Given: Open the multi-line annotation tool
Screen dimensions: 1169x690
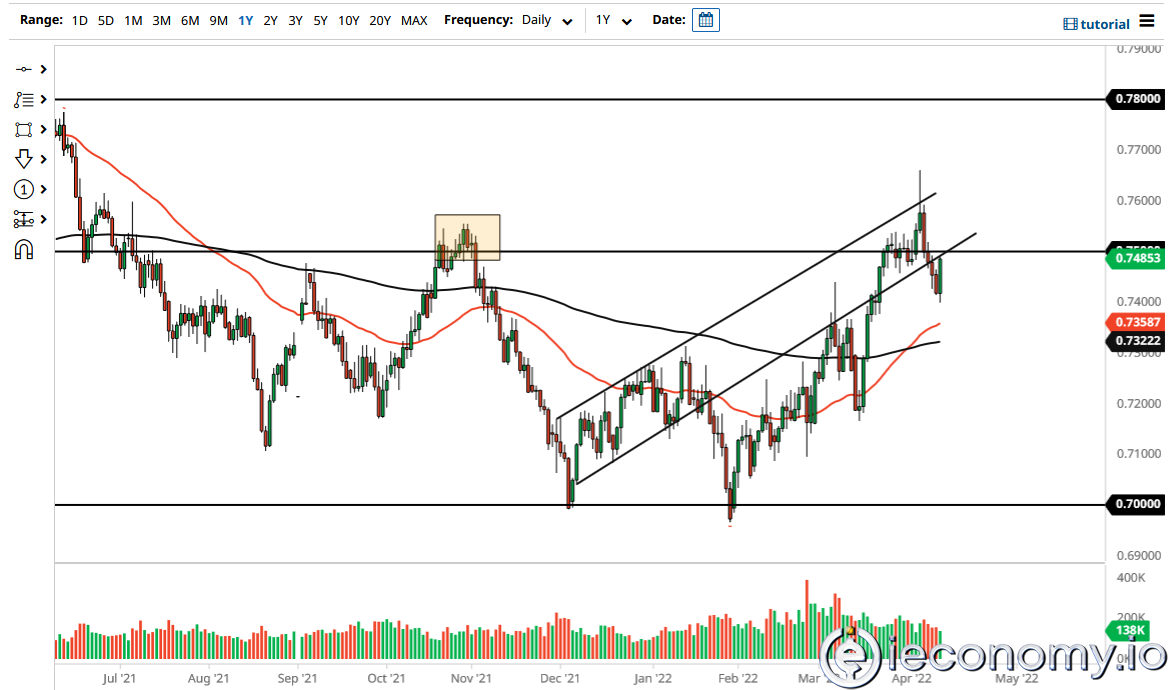Looking at the screenshot, I should point(23,99).
